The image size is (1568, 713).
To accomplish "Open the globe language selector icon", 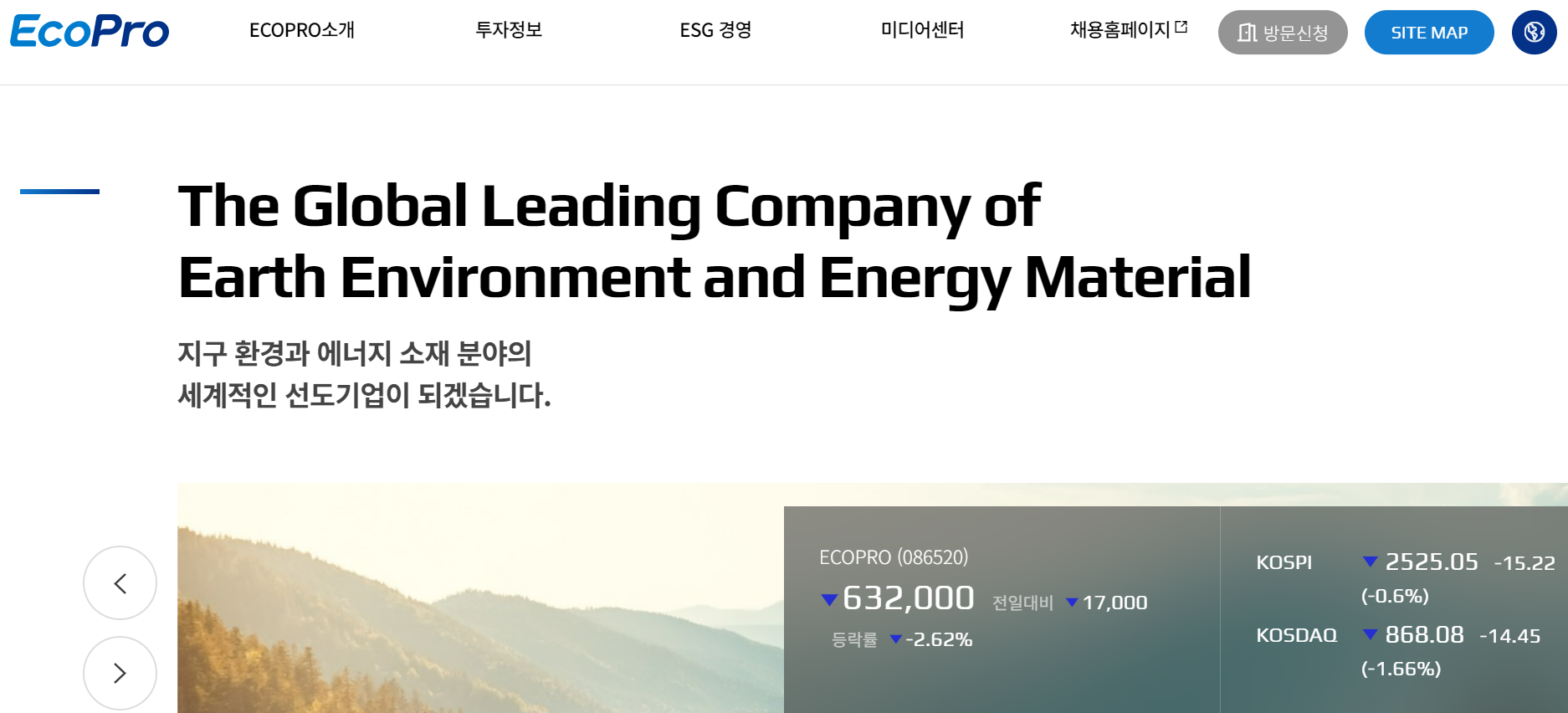I will (1534, 32).
